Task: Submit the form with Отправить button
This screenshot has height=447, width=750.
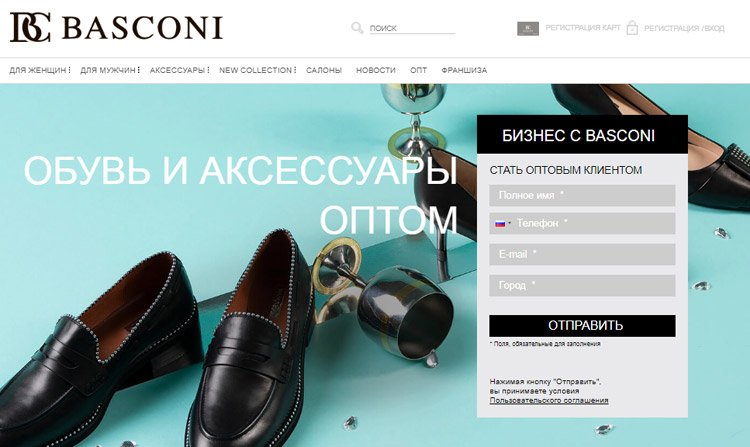Action: click(x=582, y=326)
